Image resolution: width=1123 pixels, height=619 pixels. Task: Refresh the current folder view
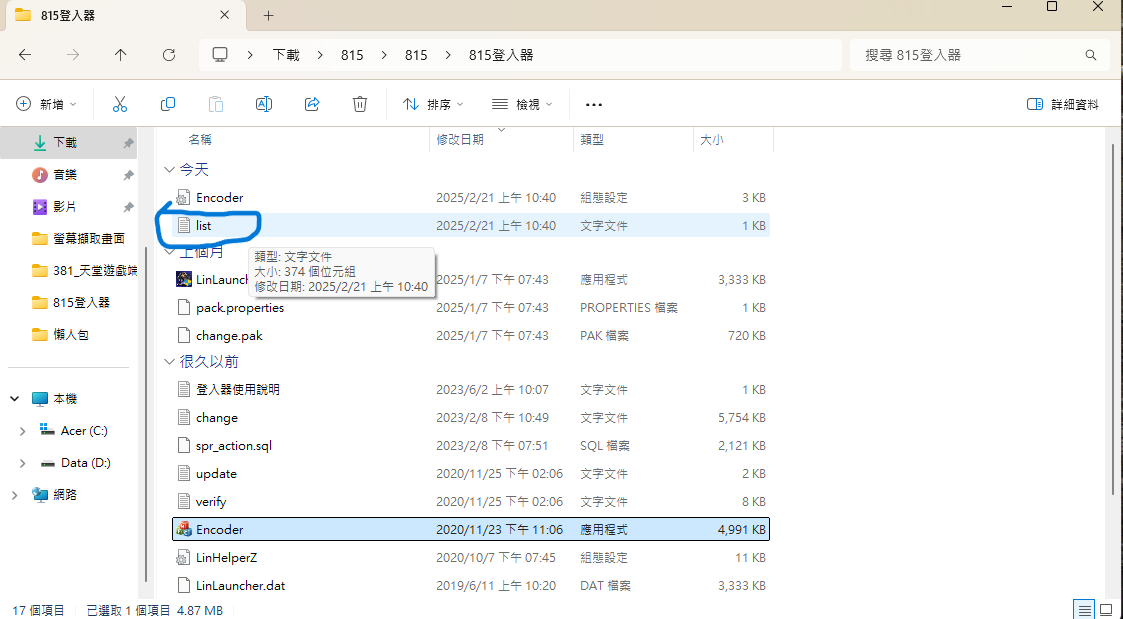[169, 55]
